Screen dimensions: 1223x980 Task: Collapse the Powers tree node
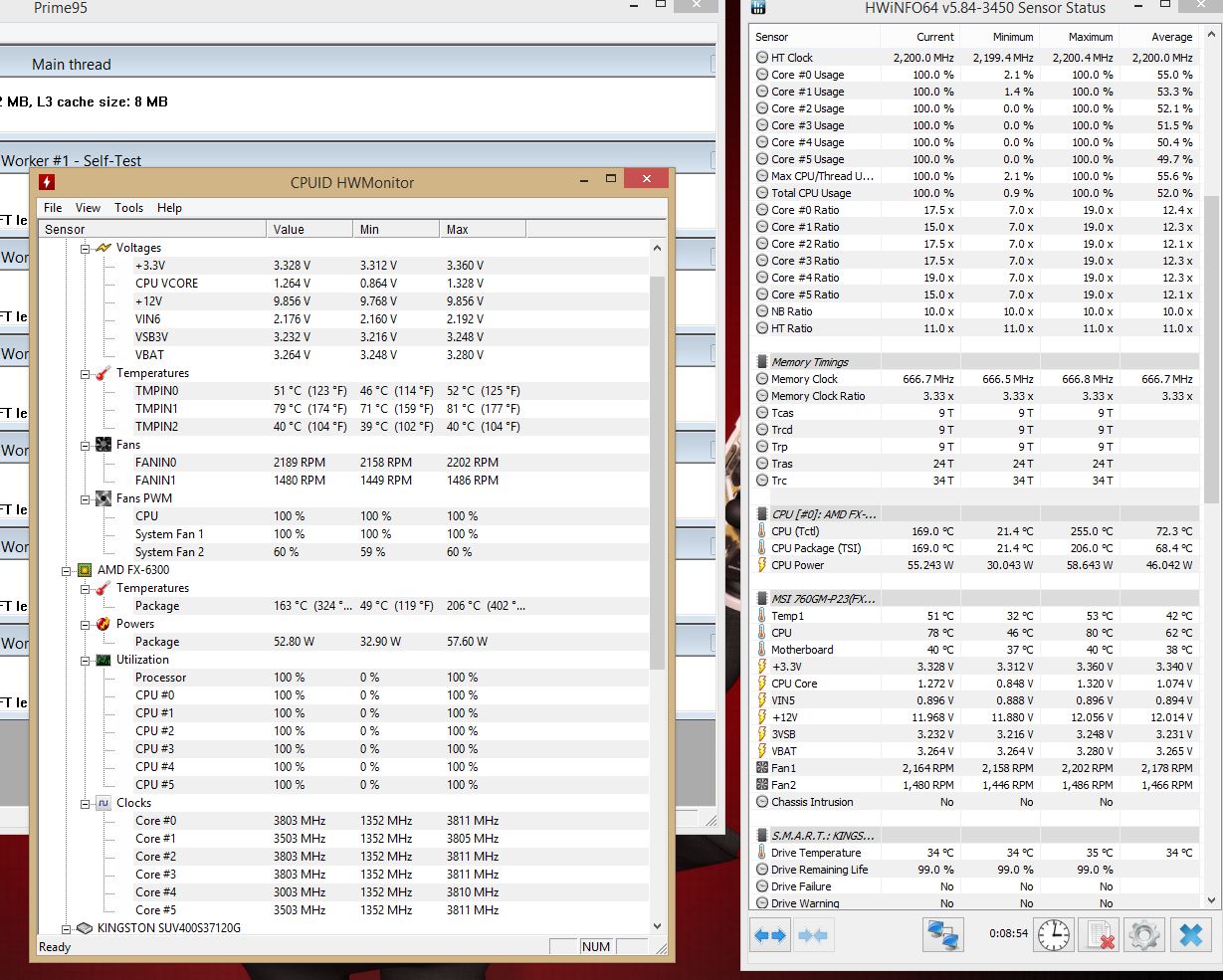click(x=85, y=624)
